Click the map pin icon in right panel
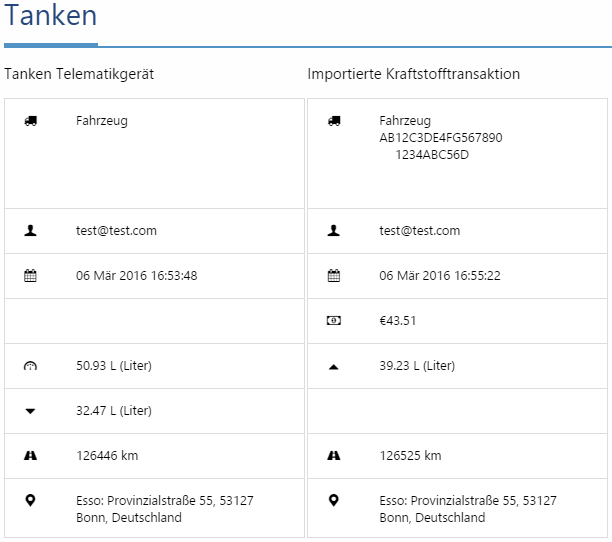This screenshot has width=612, height=542. click(334, 500)
